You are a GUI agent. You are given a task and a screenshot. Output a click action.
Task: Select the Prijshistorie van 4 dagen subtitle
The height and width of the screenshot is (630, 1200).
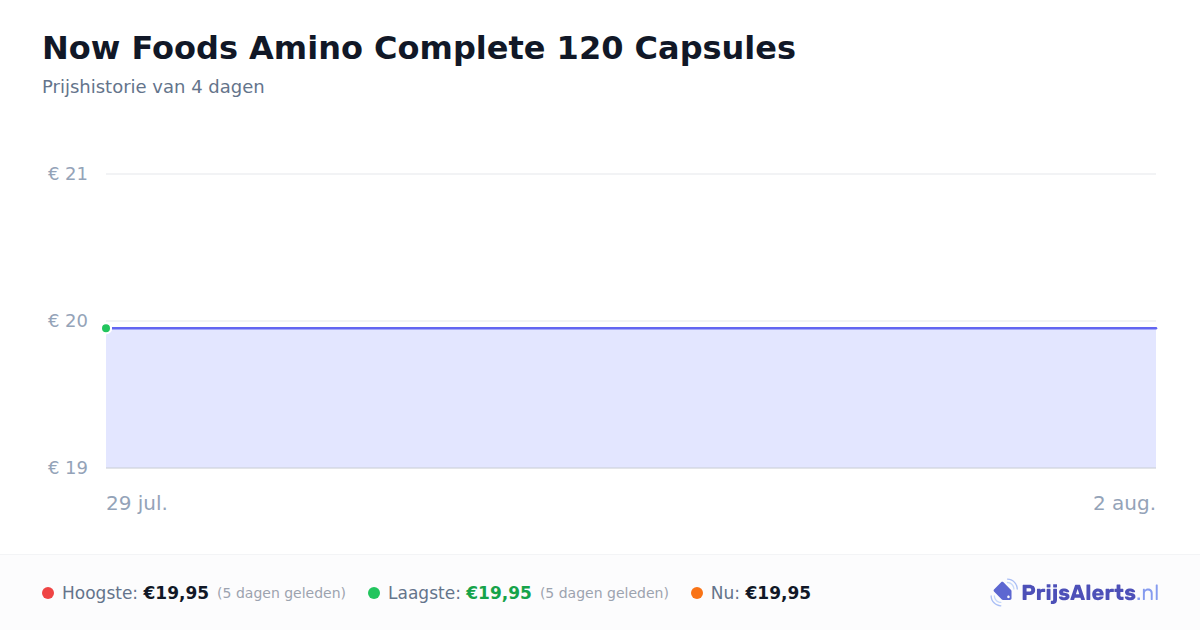click(x=153, y=87)
